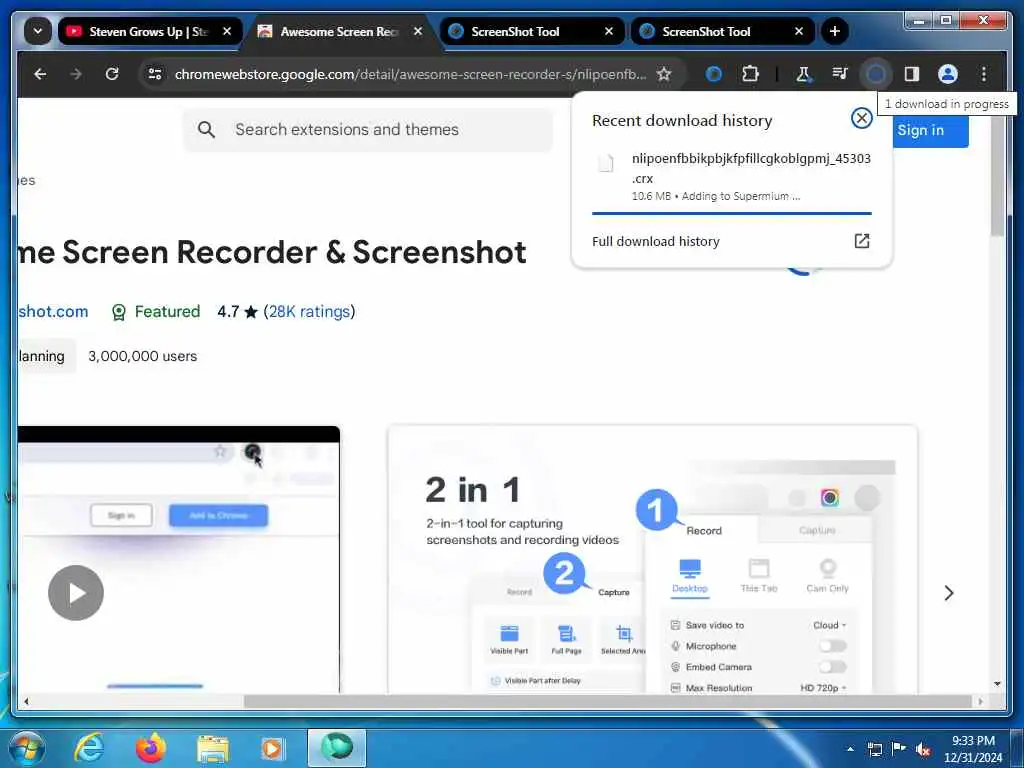The height and width of the screenshot is (768, 1024).
Task: Click the downloads progress icon in toolbar
Action: pos(876,74)
